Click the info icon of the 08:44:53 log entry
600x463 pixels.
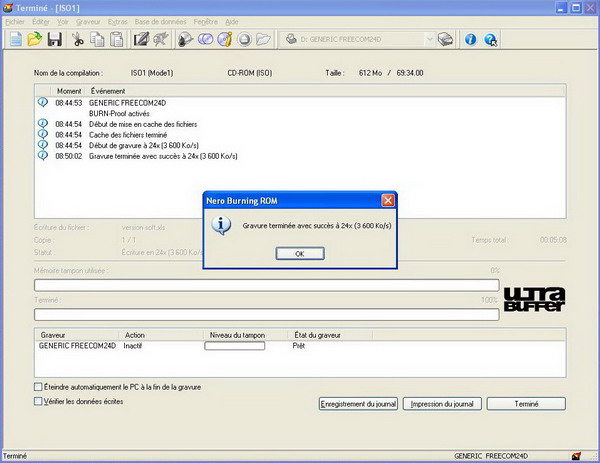[43, 102]
